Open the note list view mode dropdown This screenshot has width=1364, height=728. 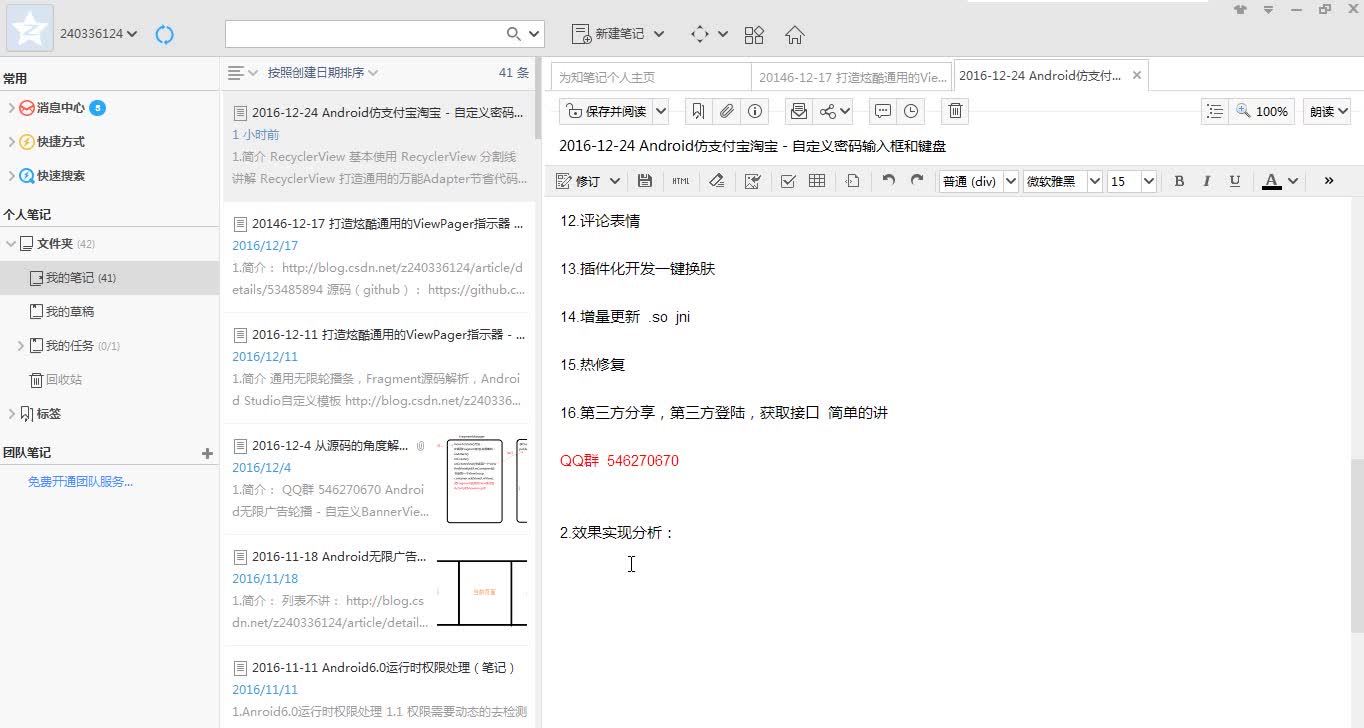(243, 73)
